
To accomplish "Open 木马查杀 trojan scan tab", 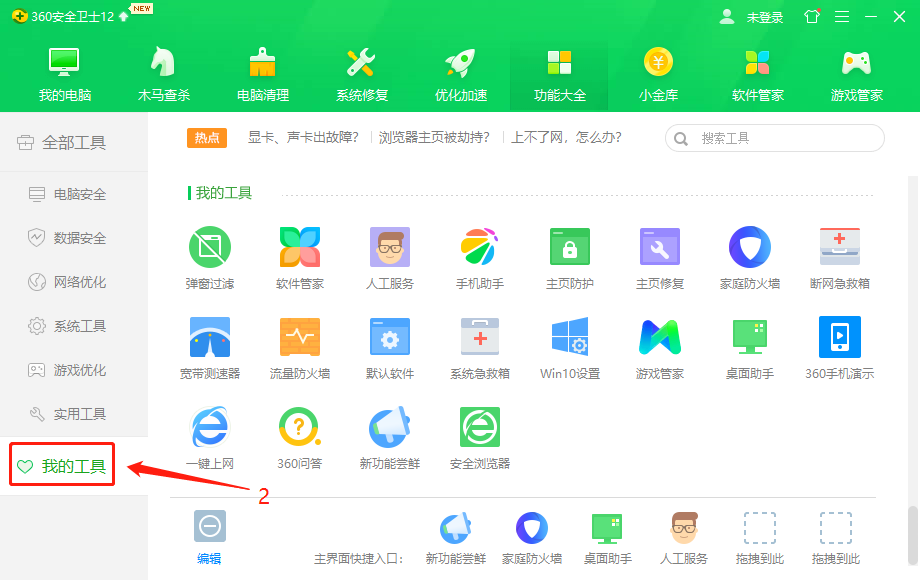I will tap(164, 74).
